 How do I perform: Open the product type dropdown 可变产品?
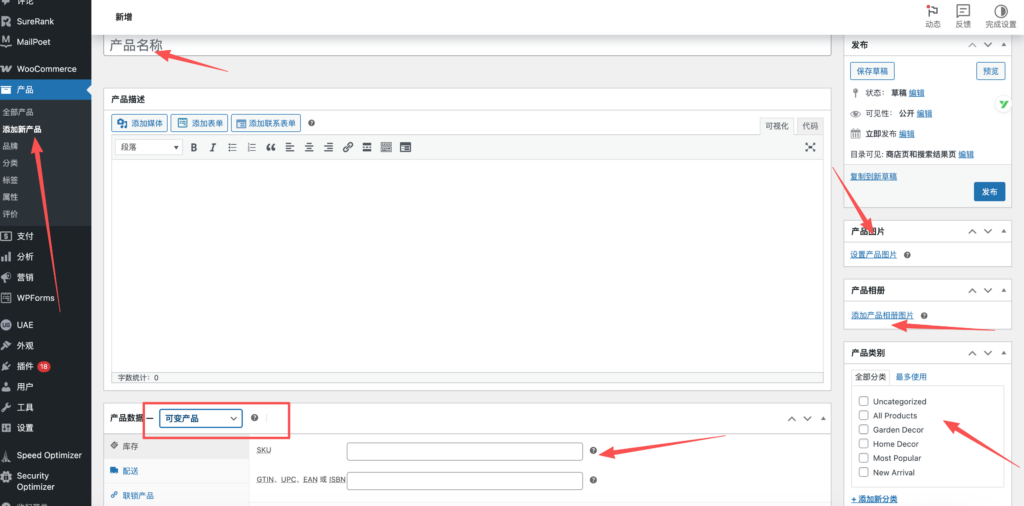point(201,418)
